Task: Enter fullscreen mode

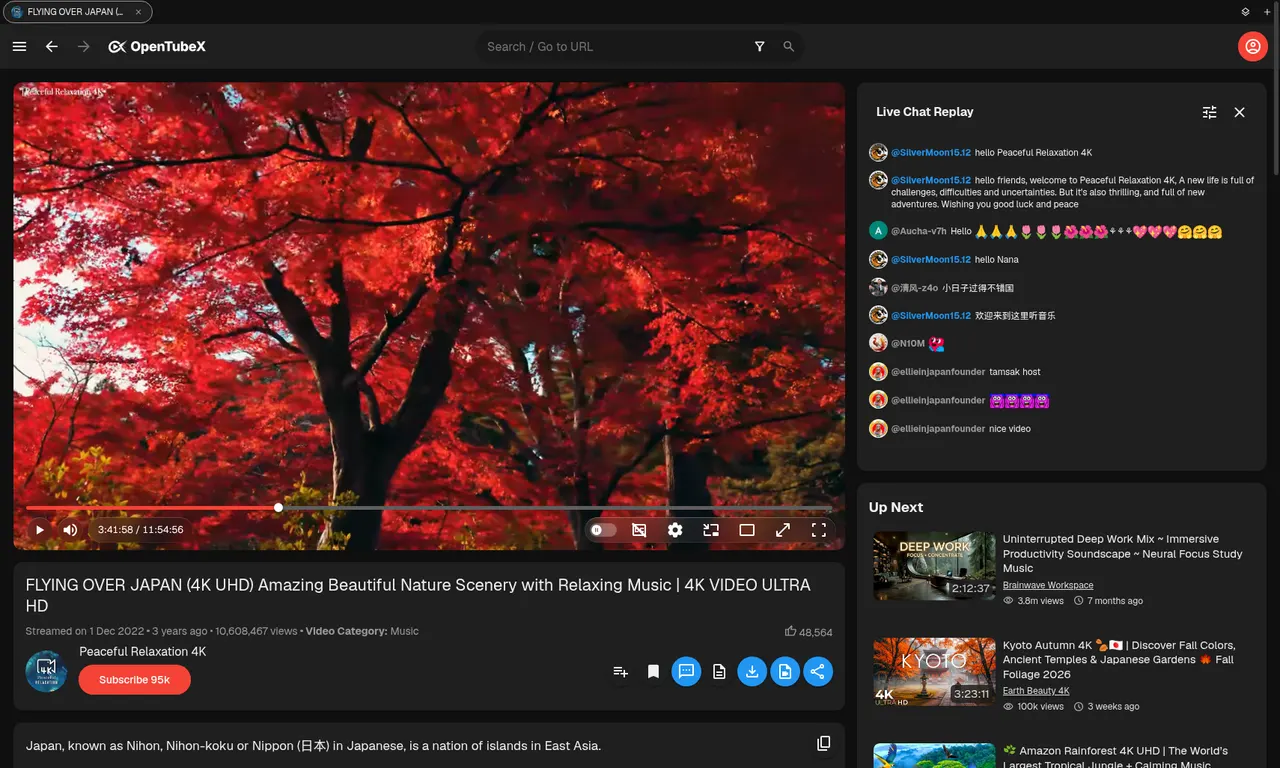Action: pos(819,530)
